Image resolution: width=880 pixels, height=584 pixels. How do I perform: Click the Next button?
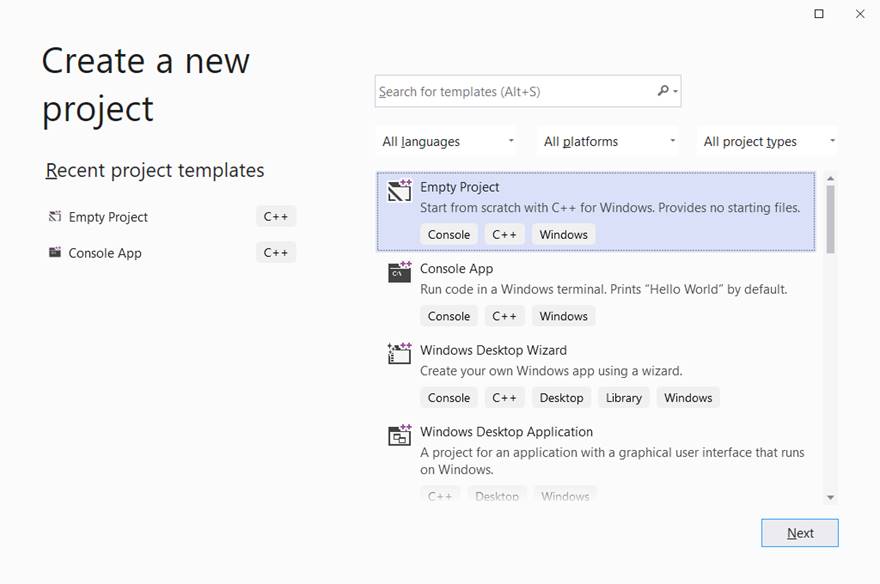[799, 533]
